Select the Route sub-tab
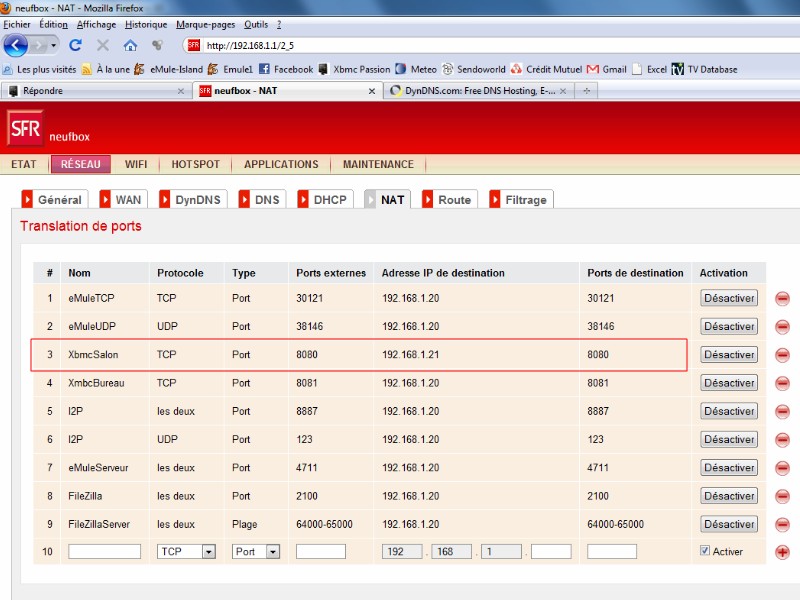 pos(449,199)
